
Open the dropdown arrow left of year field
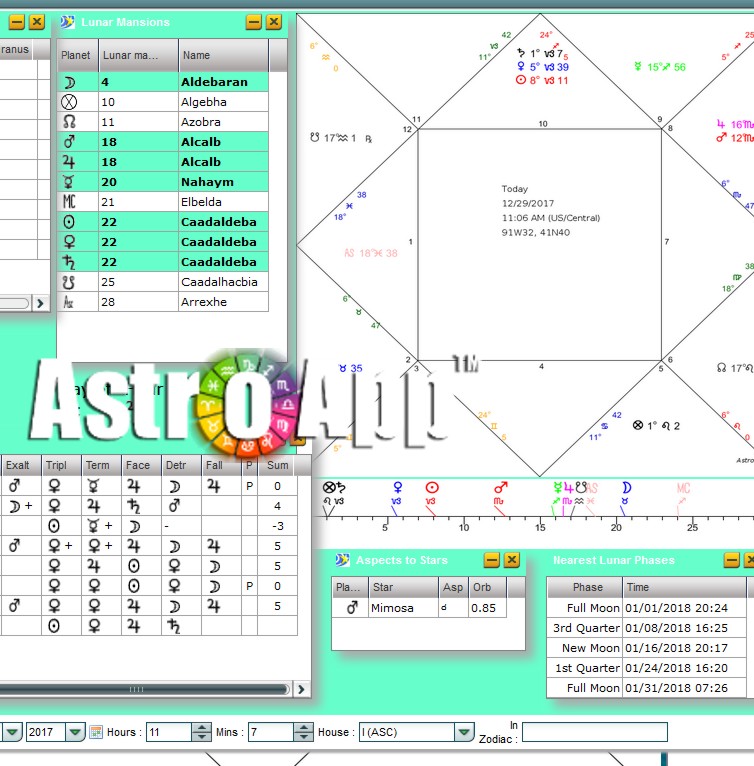pyautogui.click(x=12, y=732)
